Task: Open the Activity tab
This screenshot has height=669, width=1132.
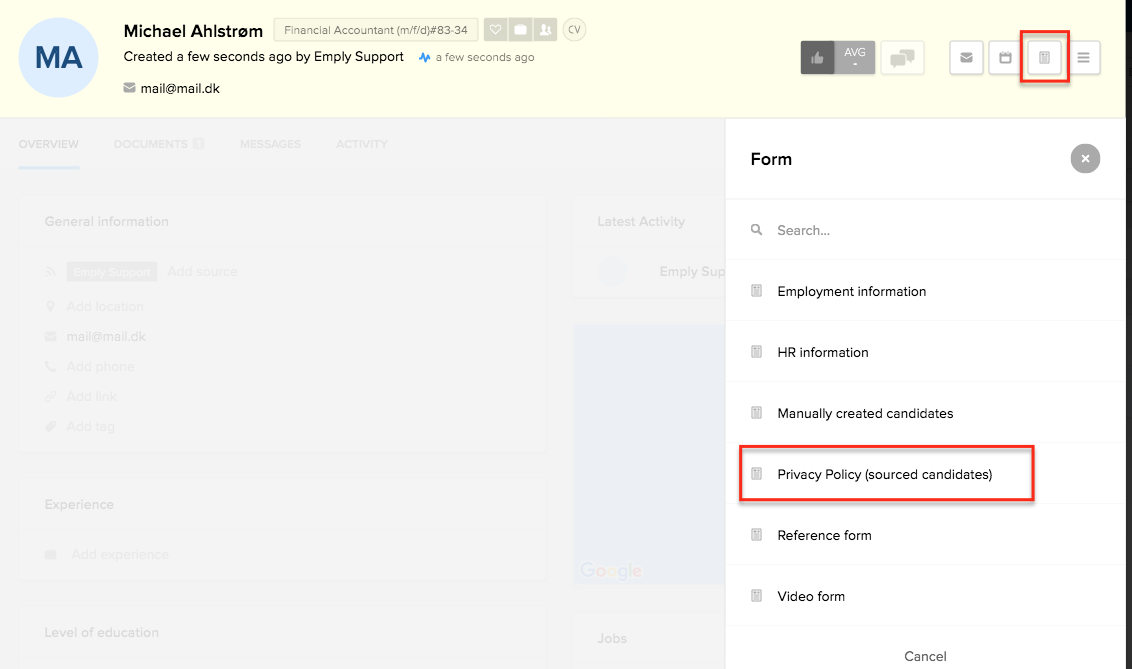Action: 361,144
